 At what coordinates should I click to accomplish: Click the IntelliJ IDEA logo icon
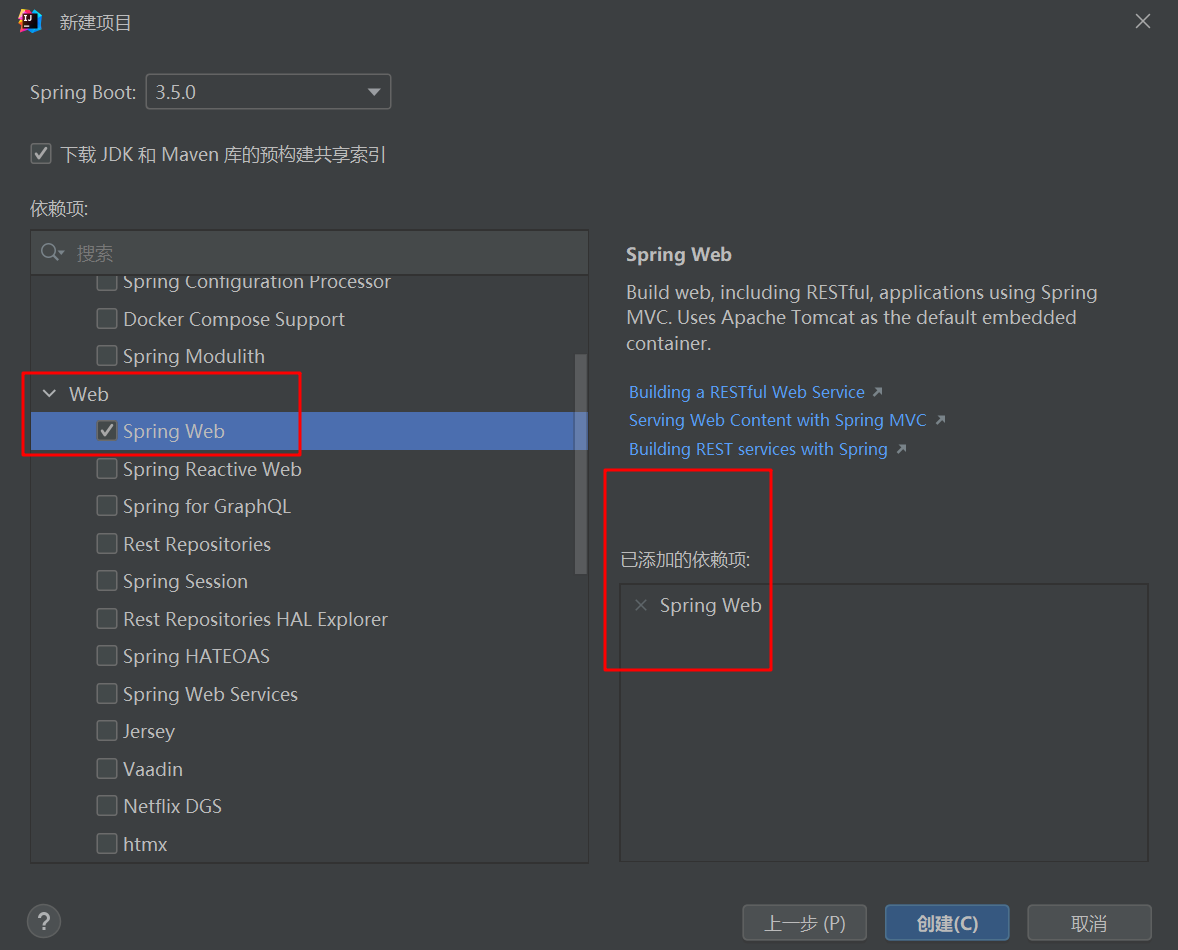tap(30, 21)
